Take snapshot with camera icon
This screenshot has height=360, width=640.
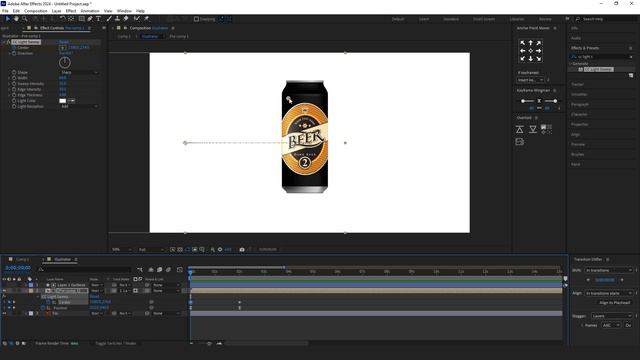pos(242,249)
